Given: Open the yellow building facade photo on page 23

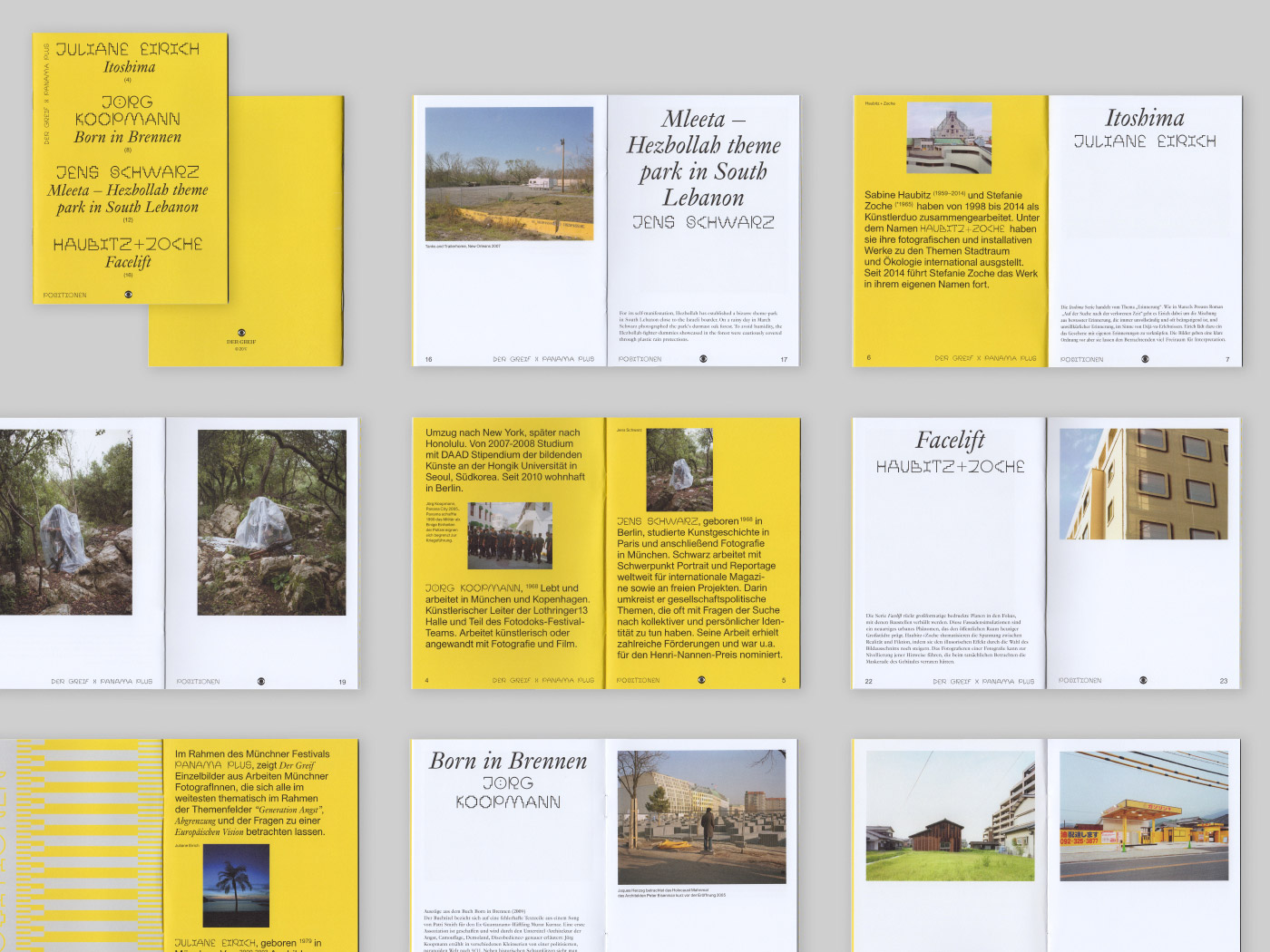Looking at the screenshot, I should coord(1143,484).
